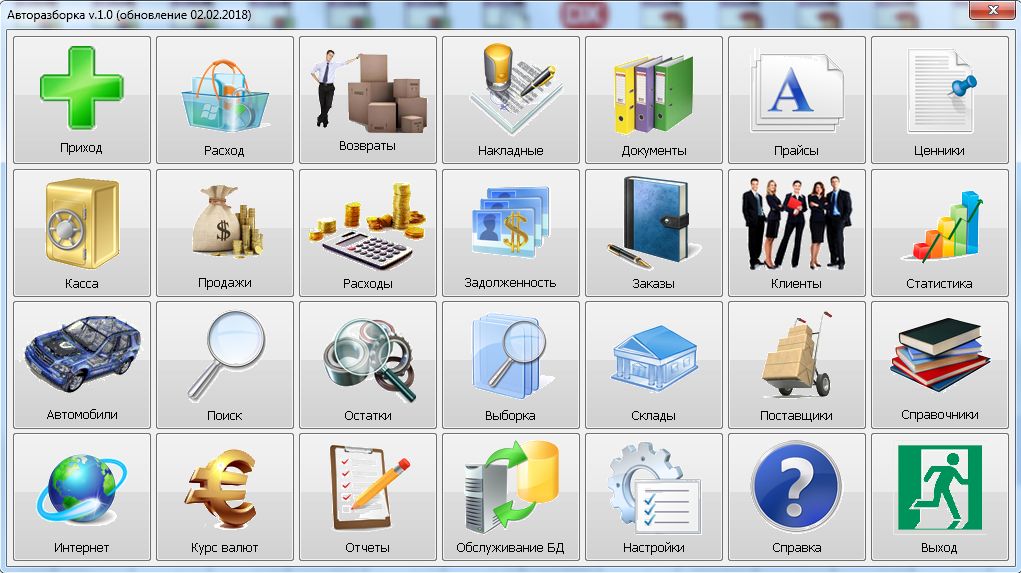The image size is (1021, 573).
Task: Open the Расходы calculator and coins tile
Action: click(367, 233)
